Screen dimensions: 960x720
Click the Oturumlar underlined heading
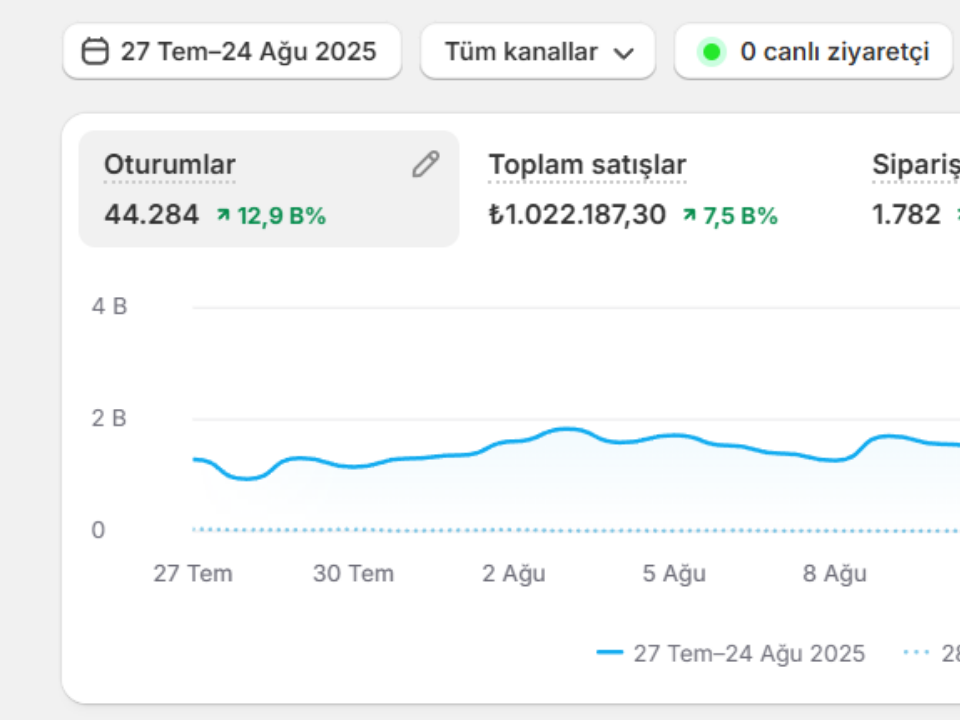pyautogui.click(x=170, y=165)
